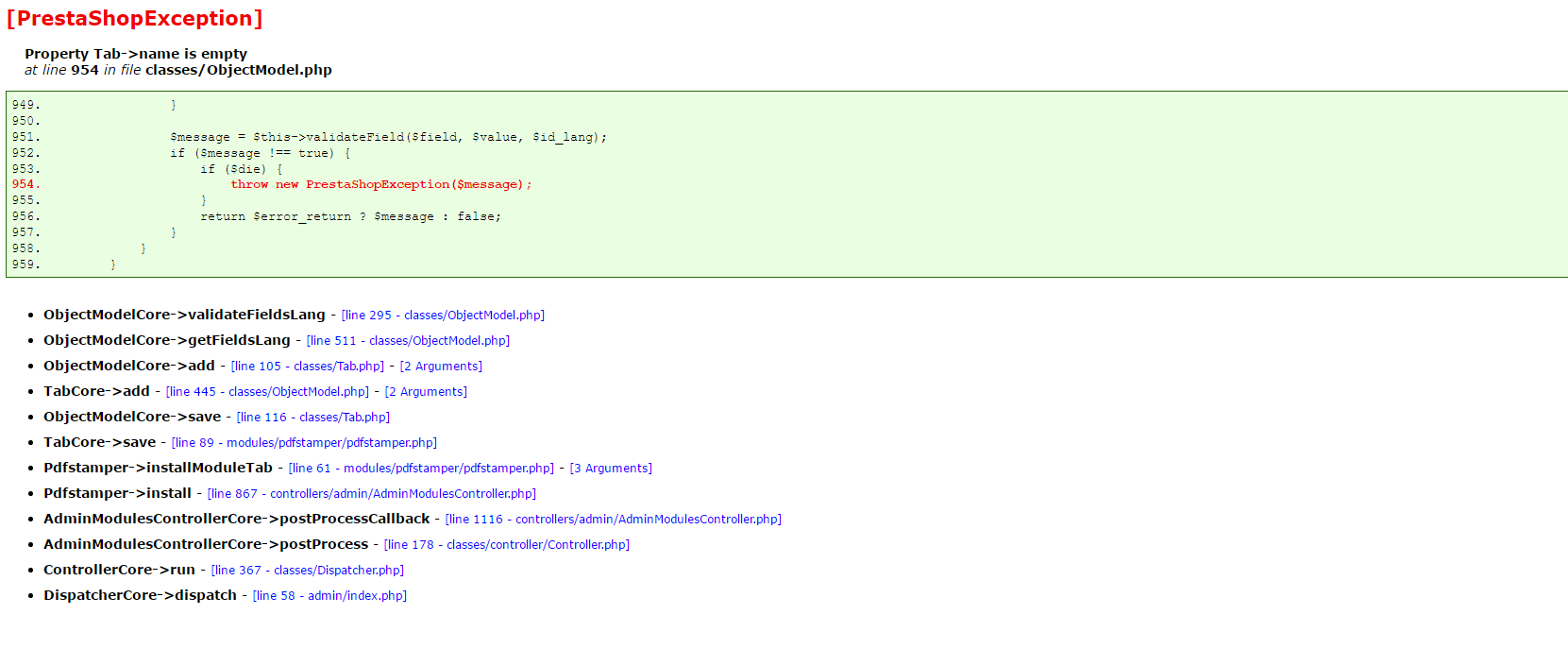This screenshot has height=666, width=1568.
Task: Open link line 116 classes/Tab.php
Action: [312, 418]
